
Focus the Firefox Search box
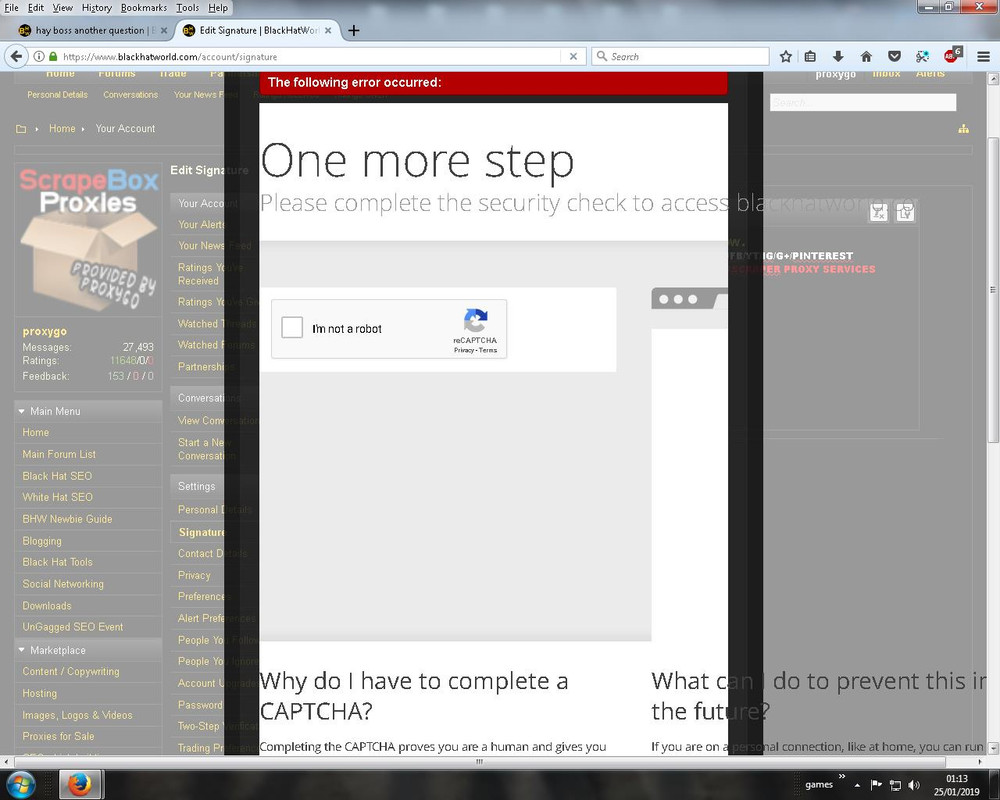coord(680,56)
